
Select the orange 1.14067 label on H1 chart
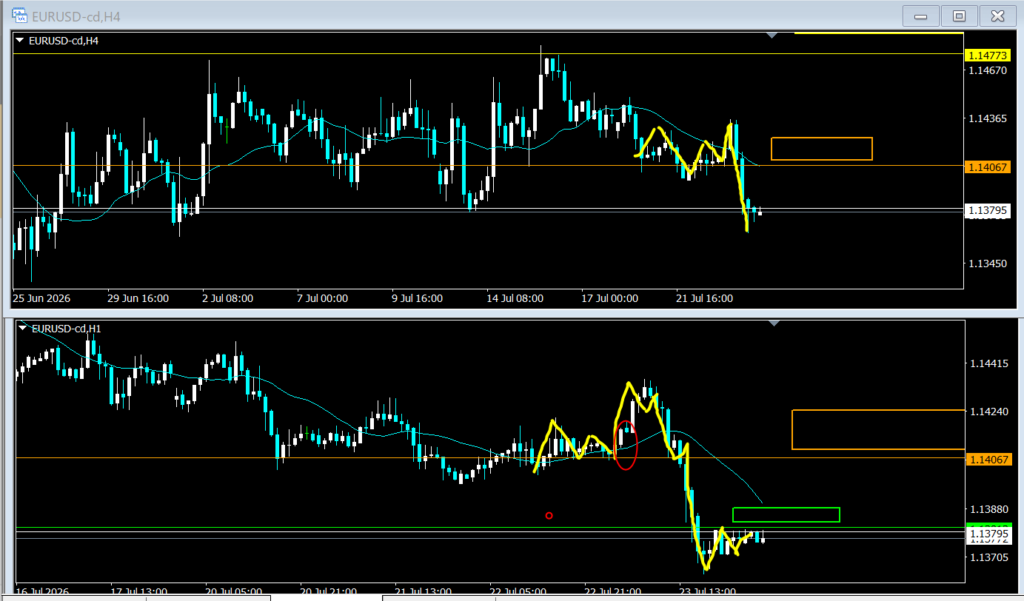tap(989, 460)
